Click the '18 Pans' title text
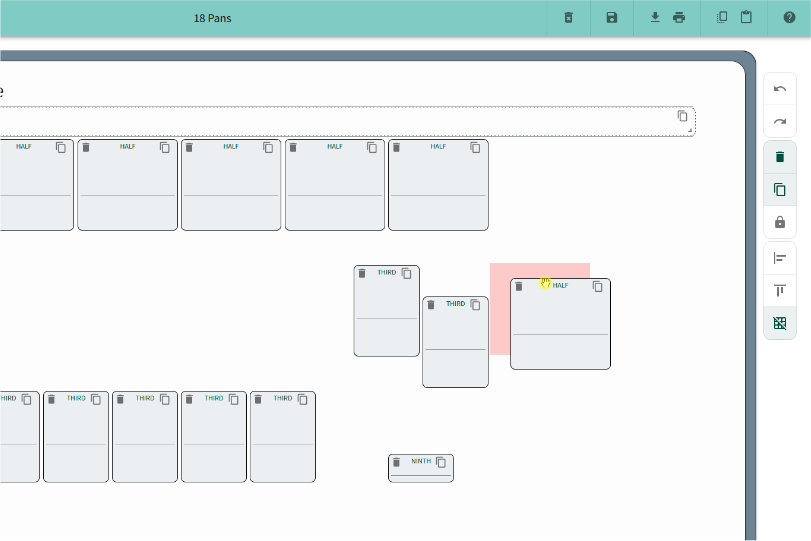Viewport: 811px width, 541px height. 212,18
